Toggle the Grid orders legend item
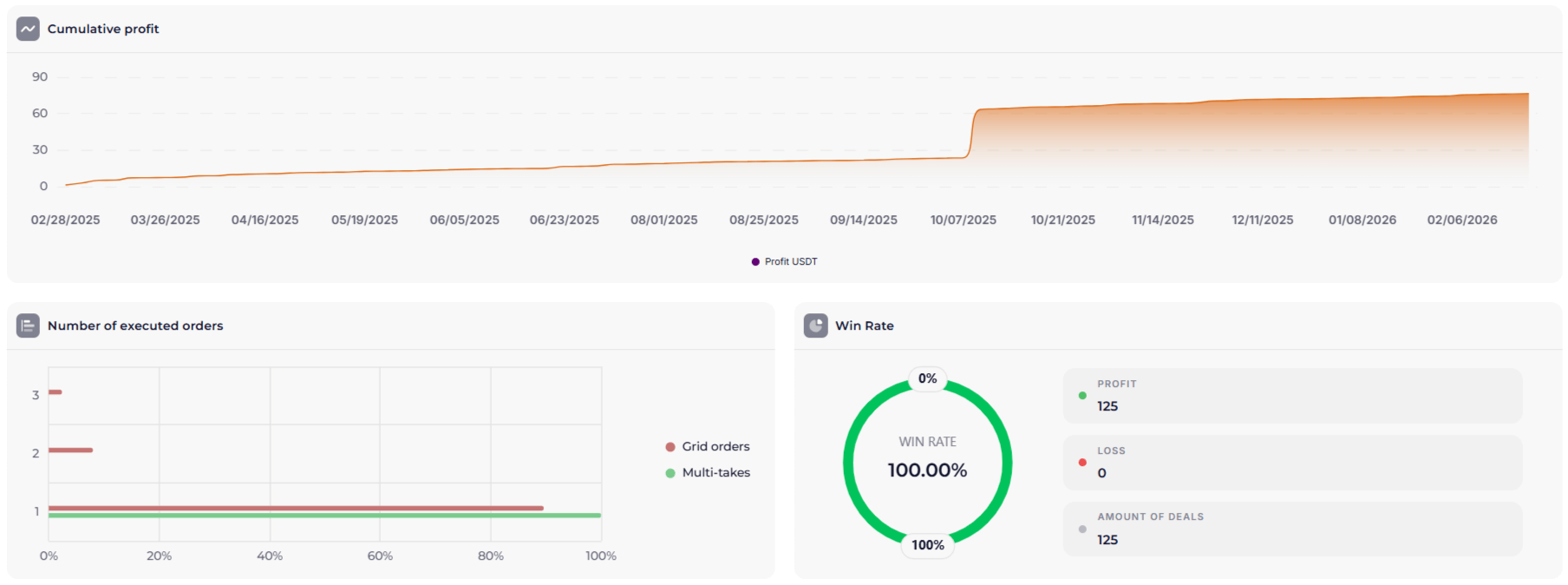Image resolution: width=1568 pixels, height=585 pixels. coord(707,446)
